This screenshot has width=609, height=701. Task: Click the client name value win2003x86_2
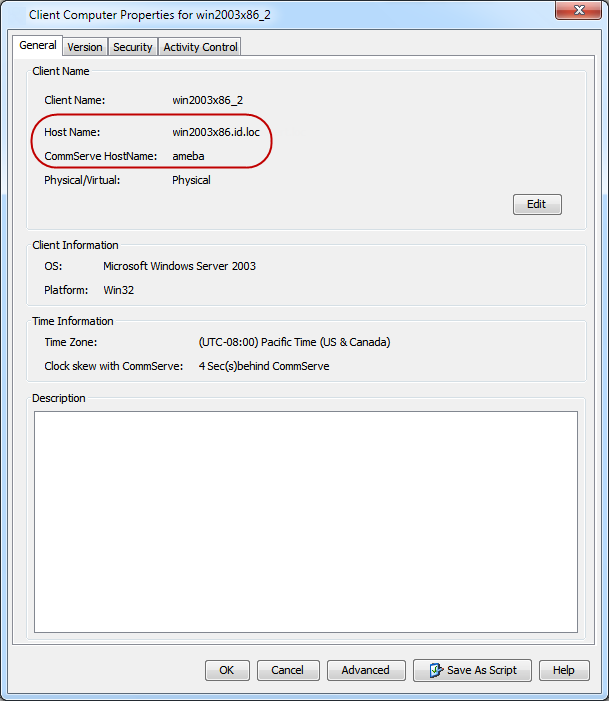click(x=208, y=100)
